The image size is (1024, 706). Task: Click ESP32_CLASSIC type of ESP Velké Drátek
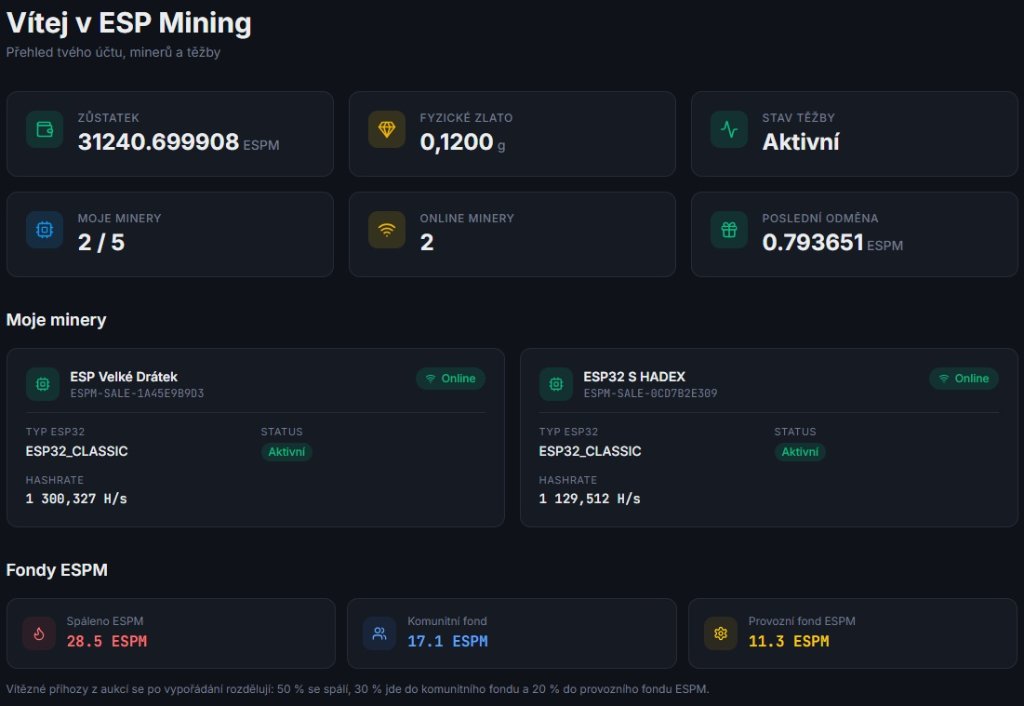click(x=77, y=451)
